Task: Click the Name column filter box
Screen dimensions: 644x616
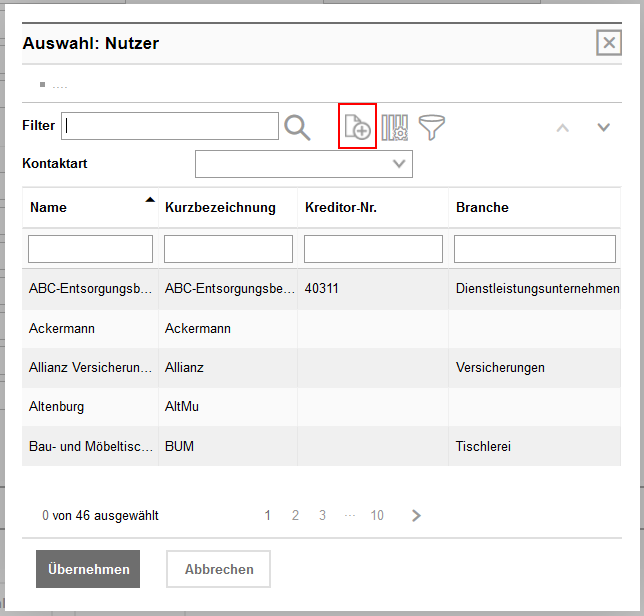Action: coord(90,249)
